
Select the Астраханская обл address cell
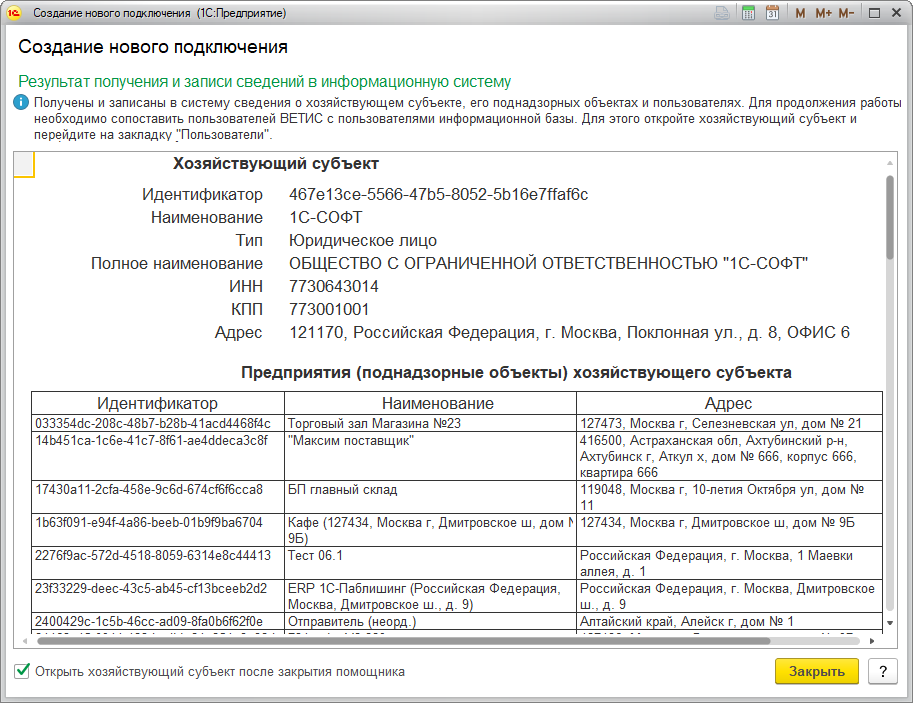coord(730,456)
